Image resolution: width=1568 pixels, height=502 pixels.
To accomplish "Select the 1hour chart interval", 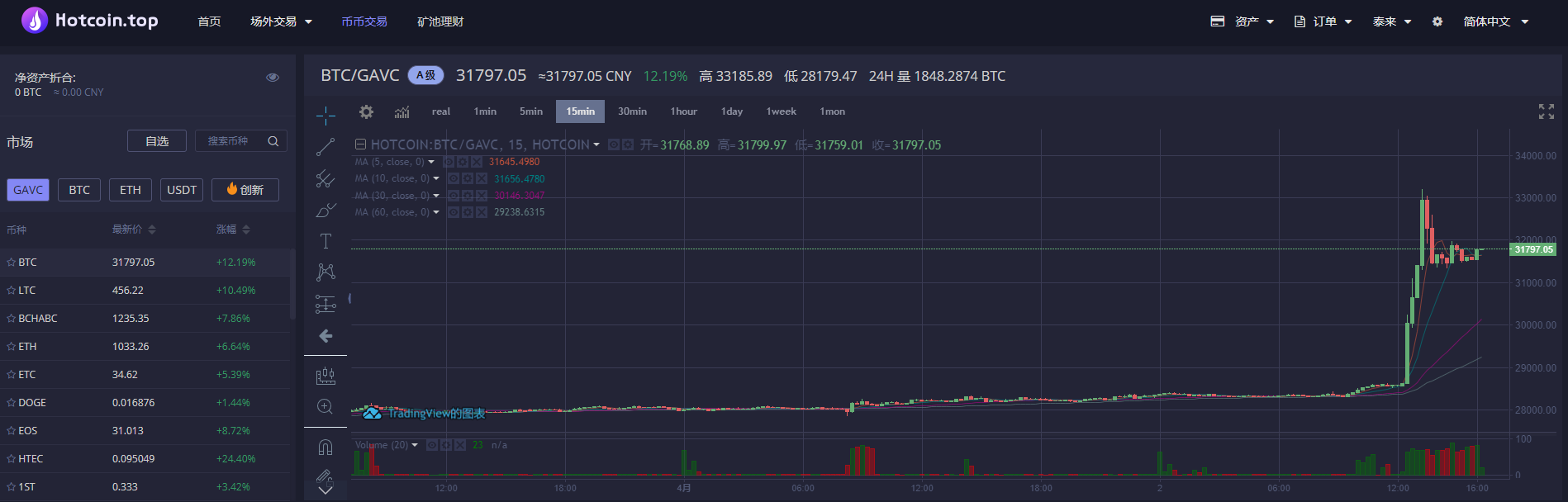I will click(x=684, y=111).
